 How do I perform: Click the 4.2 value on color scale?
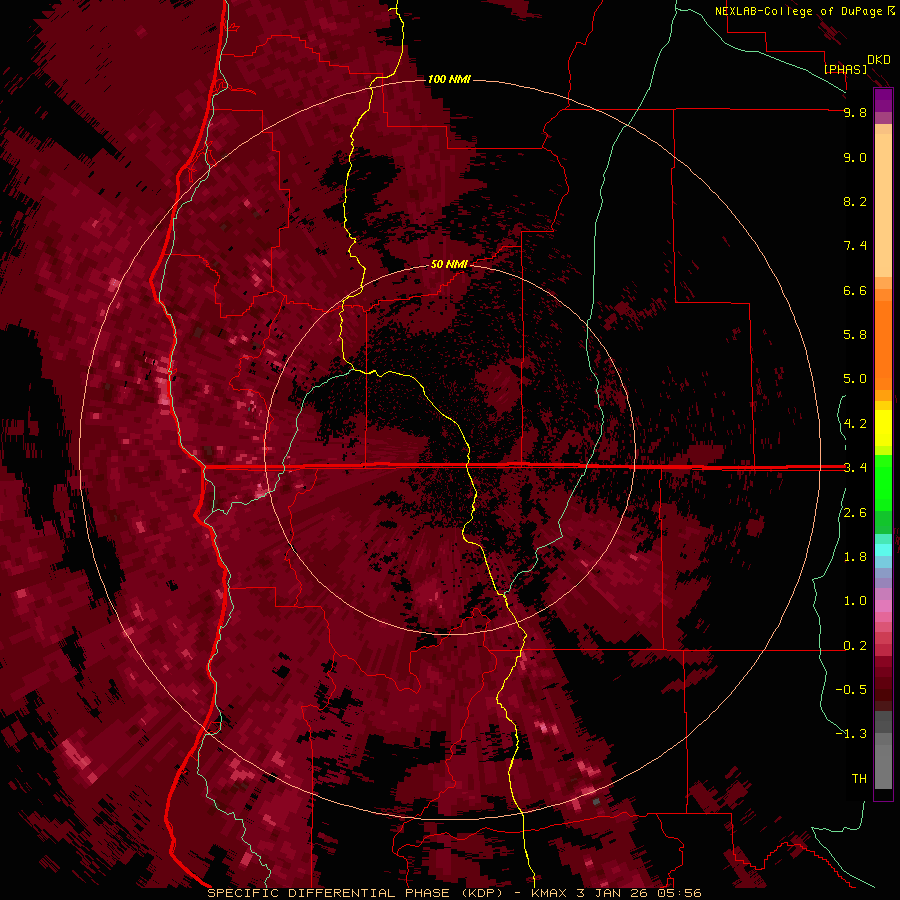point(855,424)
